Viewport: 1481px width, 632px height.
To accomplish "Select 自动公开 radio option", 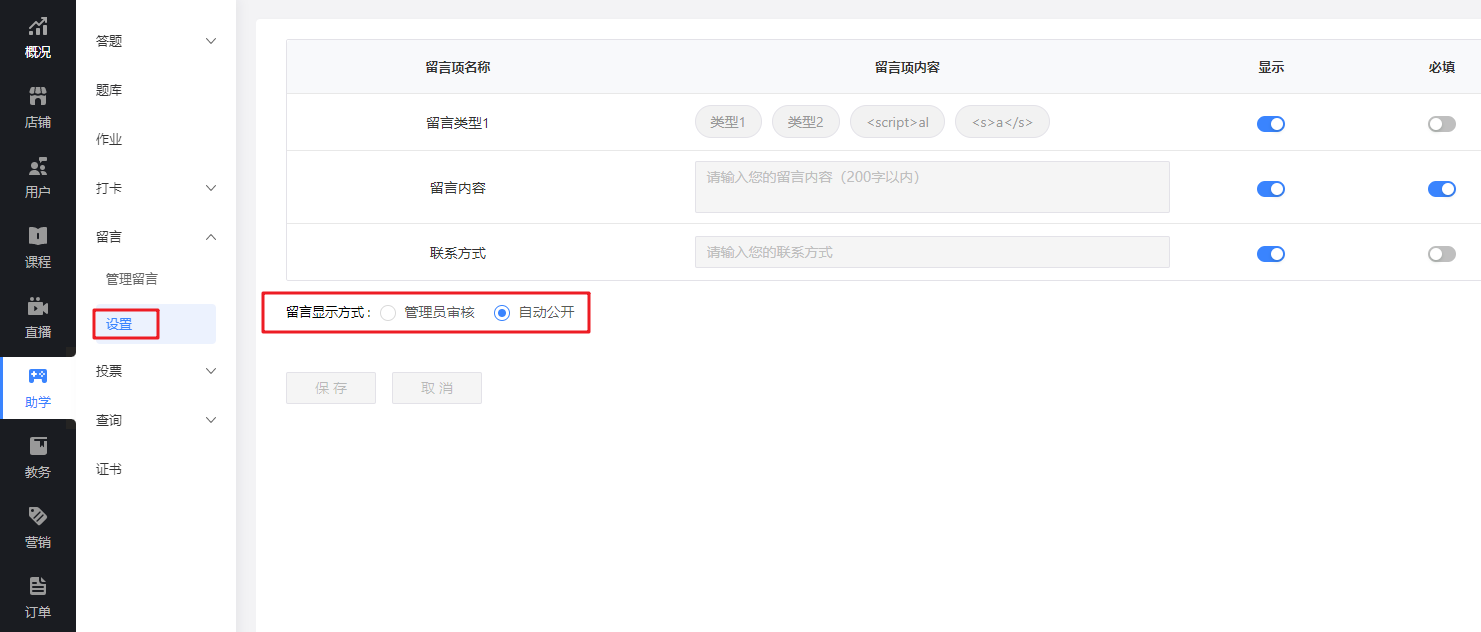I will coord(502,313).
